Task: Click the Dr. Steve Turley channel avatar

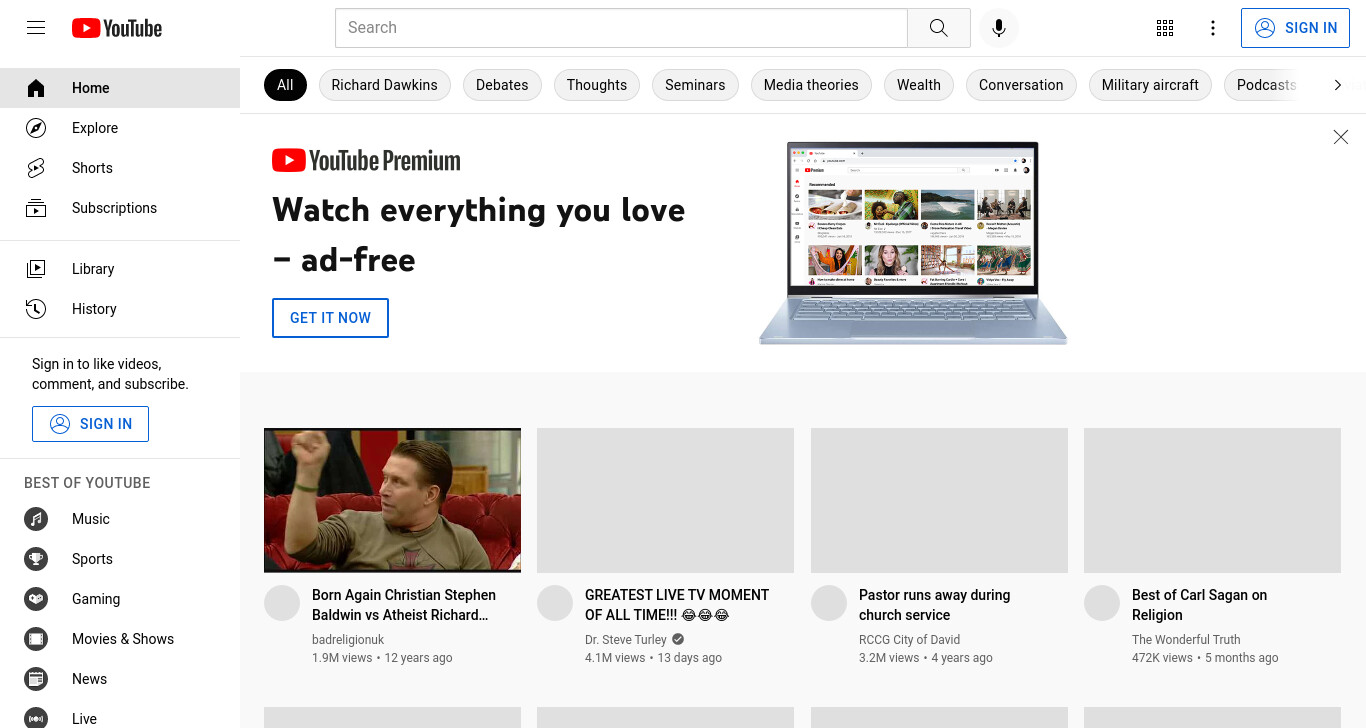Action: (555, 603)
